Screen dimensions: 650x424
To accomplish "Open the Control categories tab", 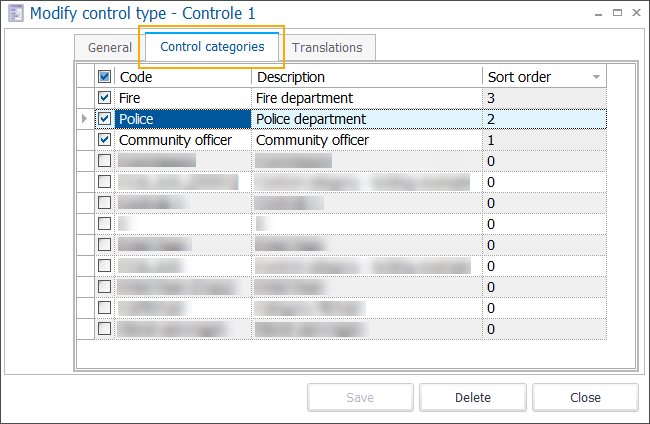I will click(212, 47).
